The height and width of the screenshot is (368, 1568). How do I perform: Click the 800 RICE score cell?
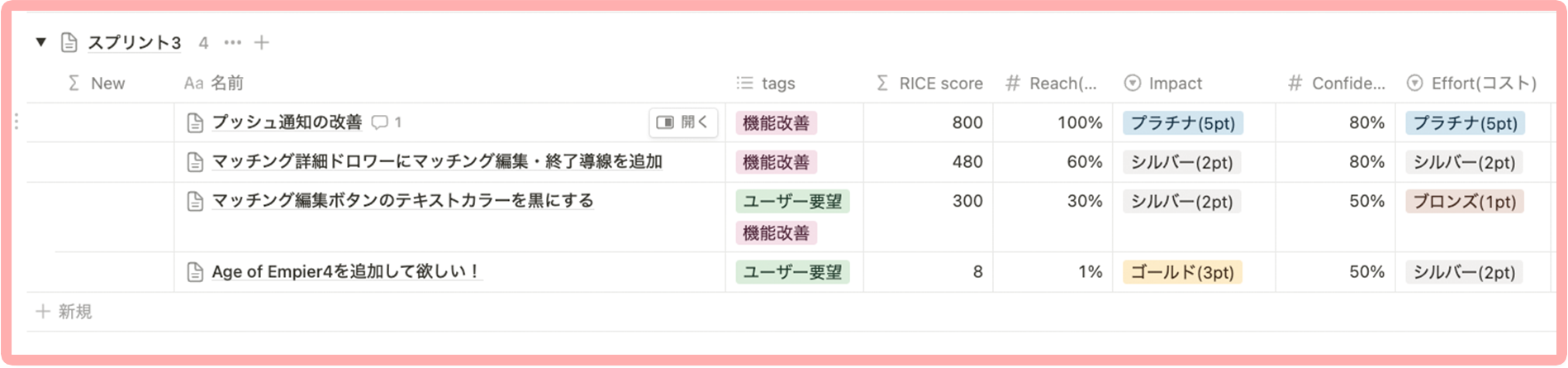[x=967, y=122]
